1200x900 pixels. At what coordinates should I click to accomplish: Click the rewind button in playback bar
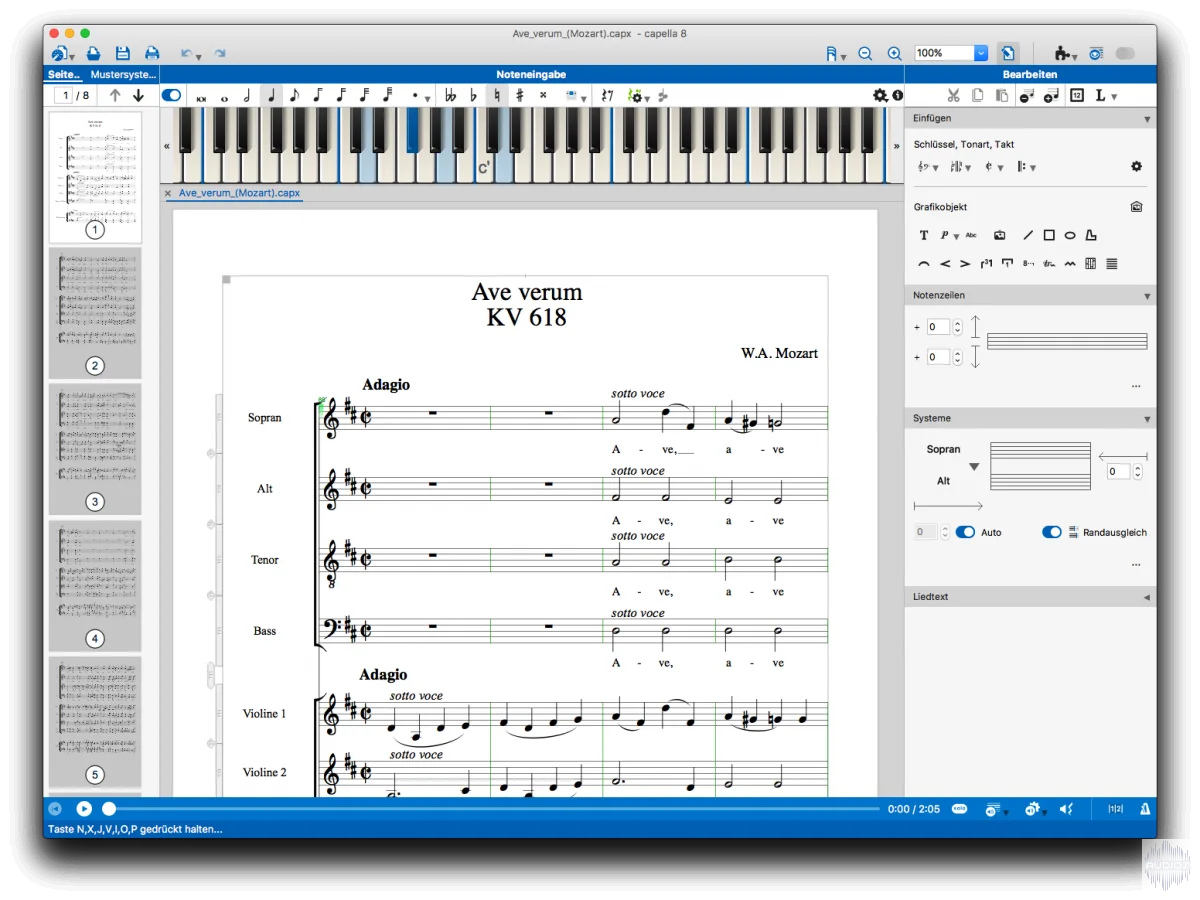pos(55,809)
